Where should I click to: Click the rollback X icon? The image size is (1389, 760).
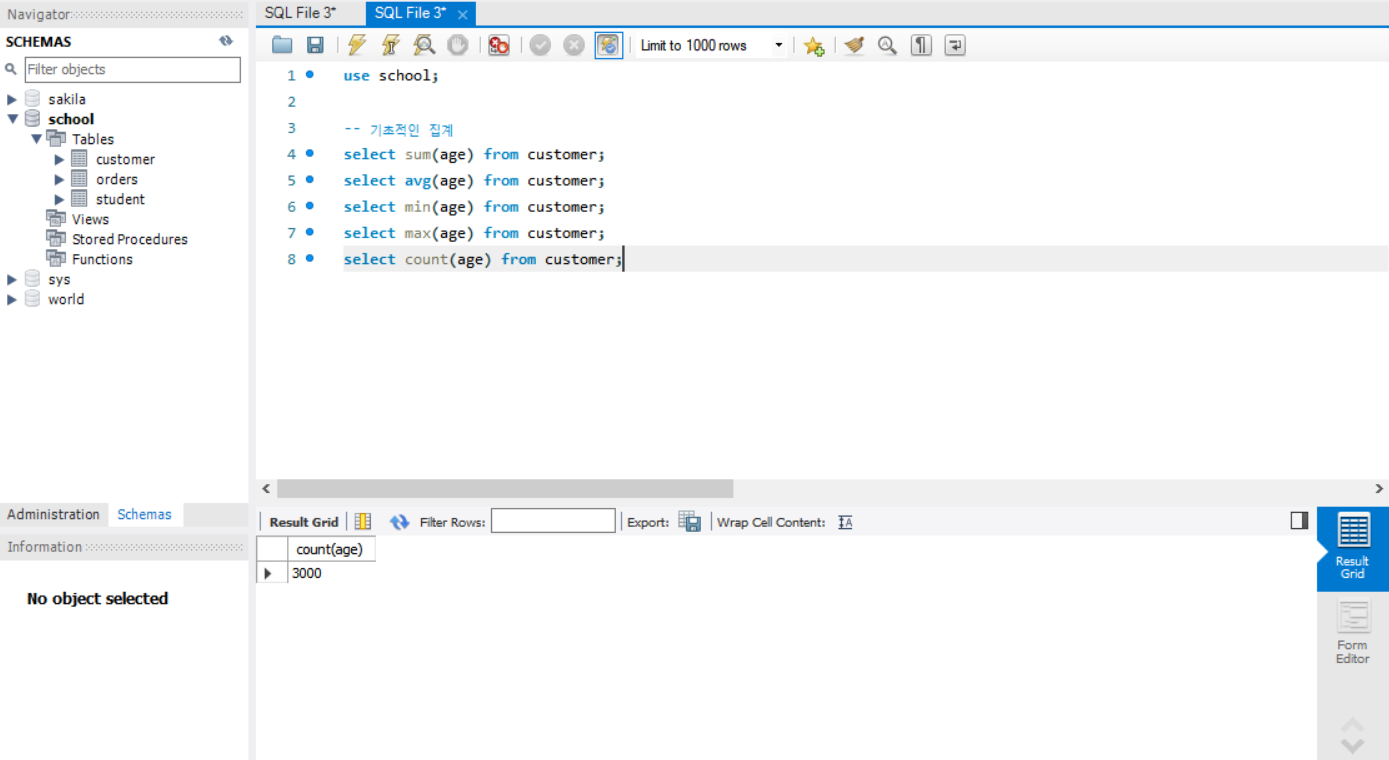coord(574,45)
